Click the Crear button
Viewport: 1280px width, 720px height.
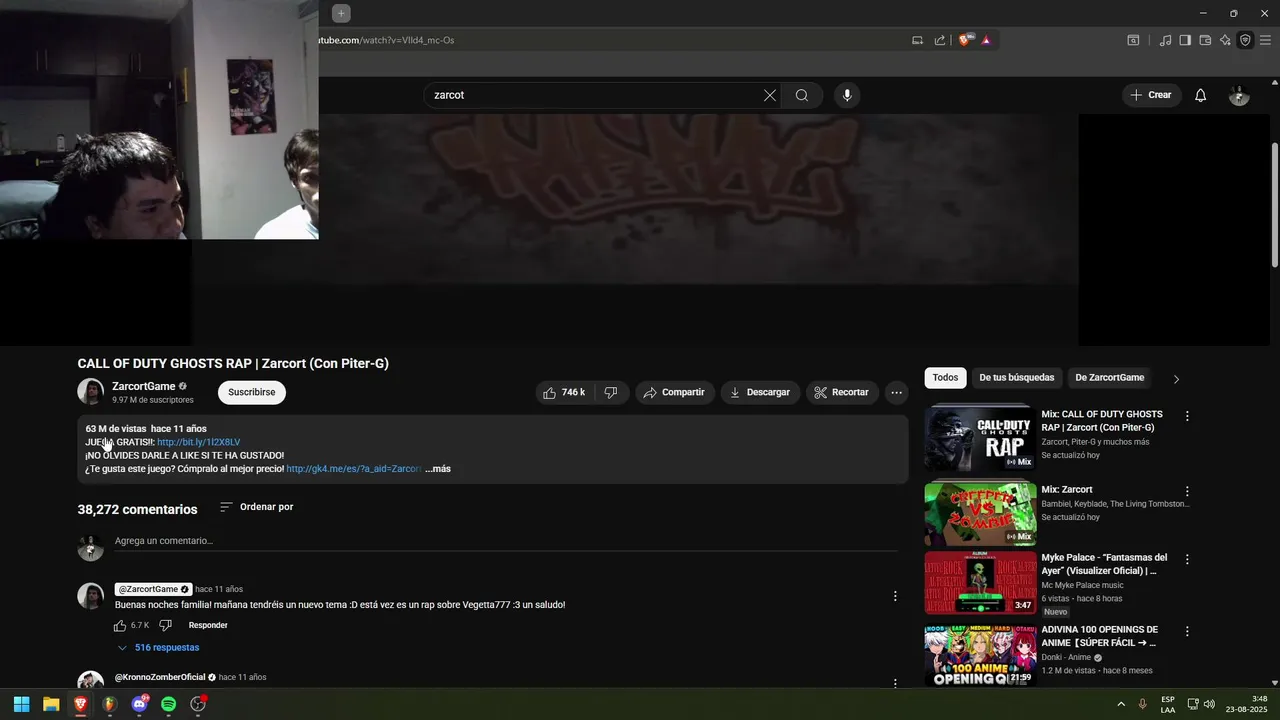(x=1150, y=95)
